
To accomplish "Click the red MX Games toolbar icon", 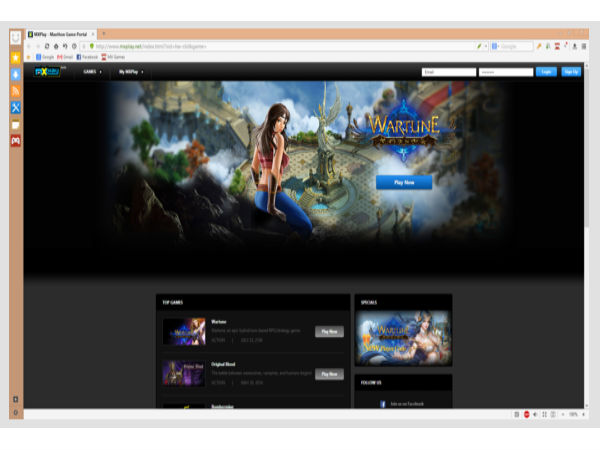I will (557, 46).
